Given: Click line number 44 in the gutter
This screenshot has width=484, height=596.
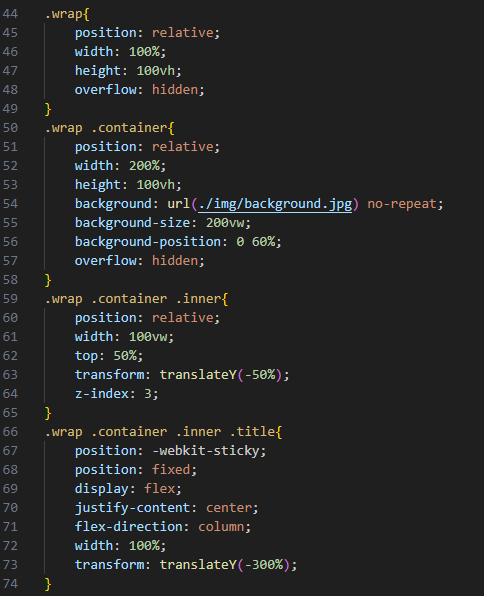Looking at the screenshot, I should tap(10, 14).
